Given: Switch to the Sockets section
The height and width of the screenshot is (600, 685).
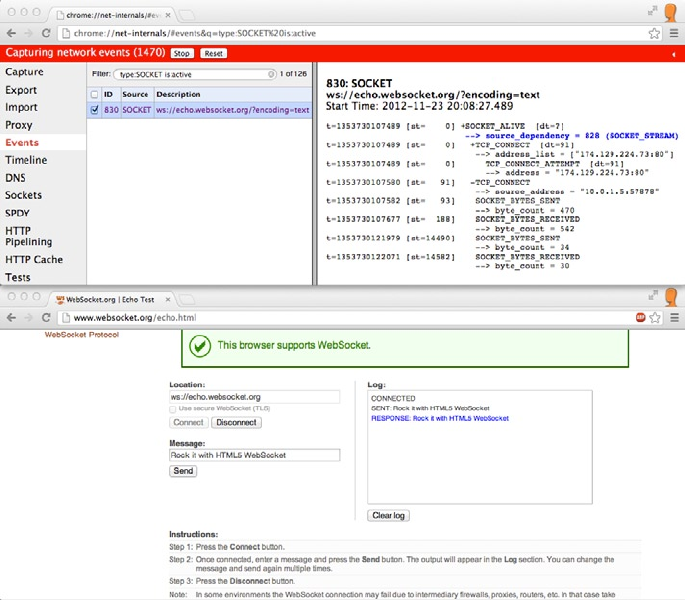Looking at the screenshot, I should pos(24,195).
